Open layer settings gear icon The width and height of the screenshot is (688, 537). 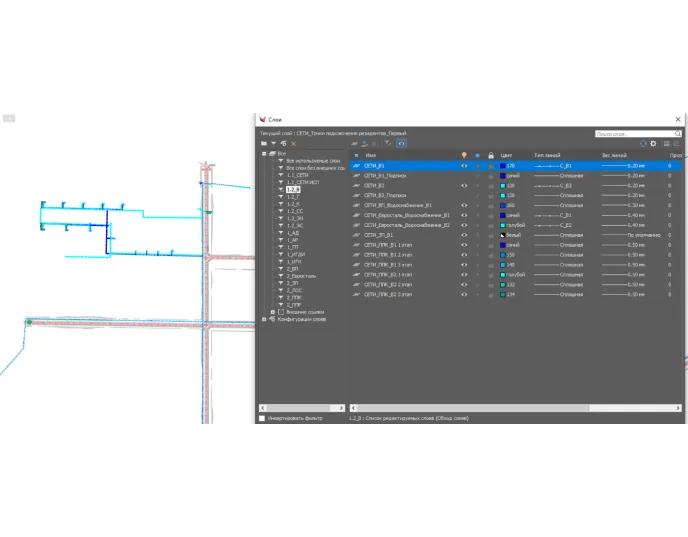(653, 144)
